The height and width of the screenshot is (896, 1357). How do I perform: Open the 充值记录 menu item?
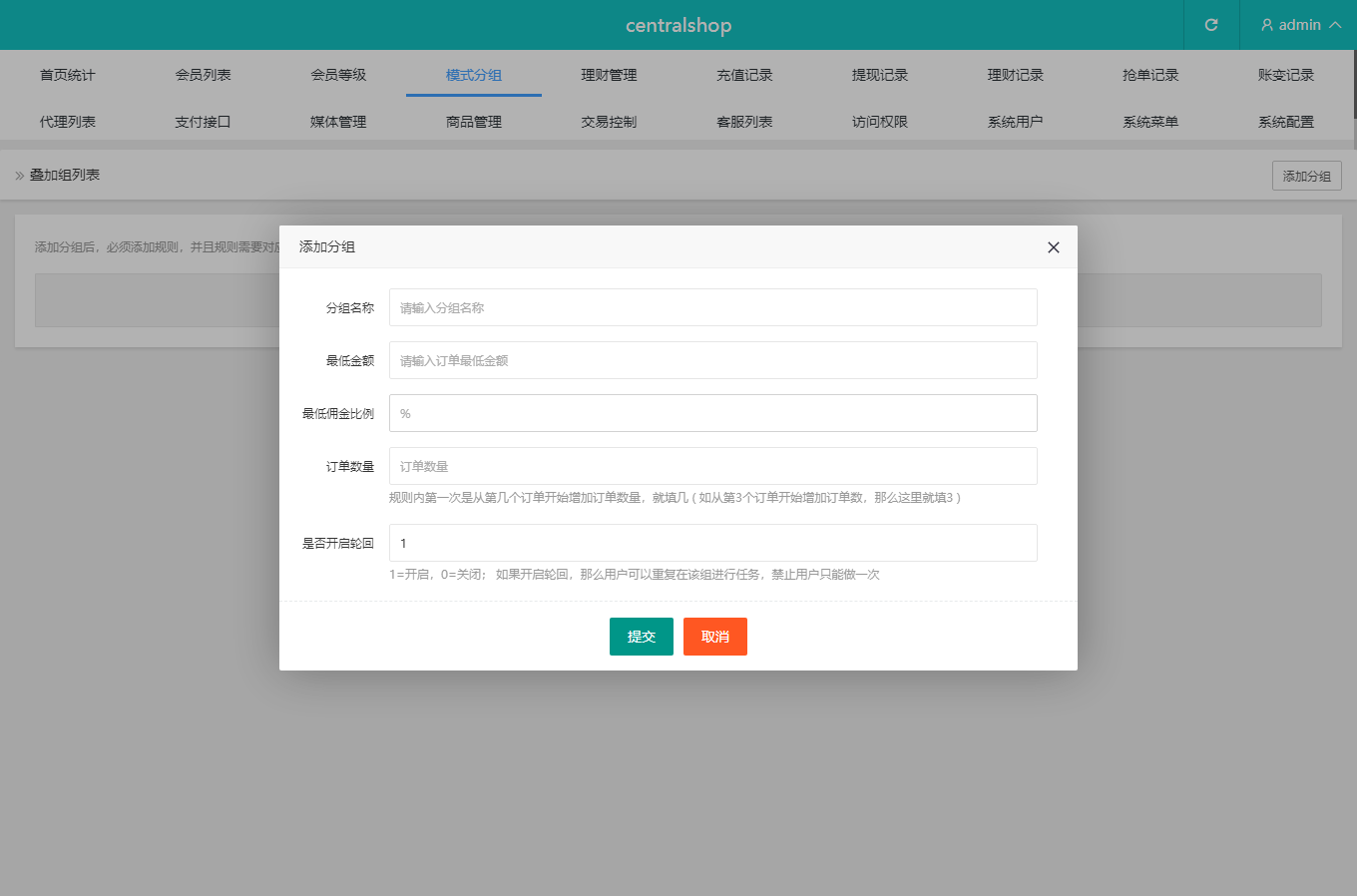point(744,75)
